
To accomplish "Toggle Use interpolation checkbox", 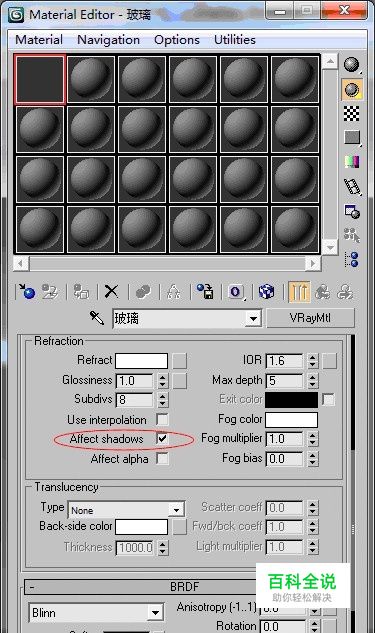I will coord(162,419).
